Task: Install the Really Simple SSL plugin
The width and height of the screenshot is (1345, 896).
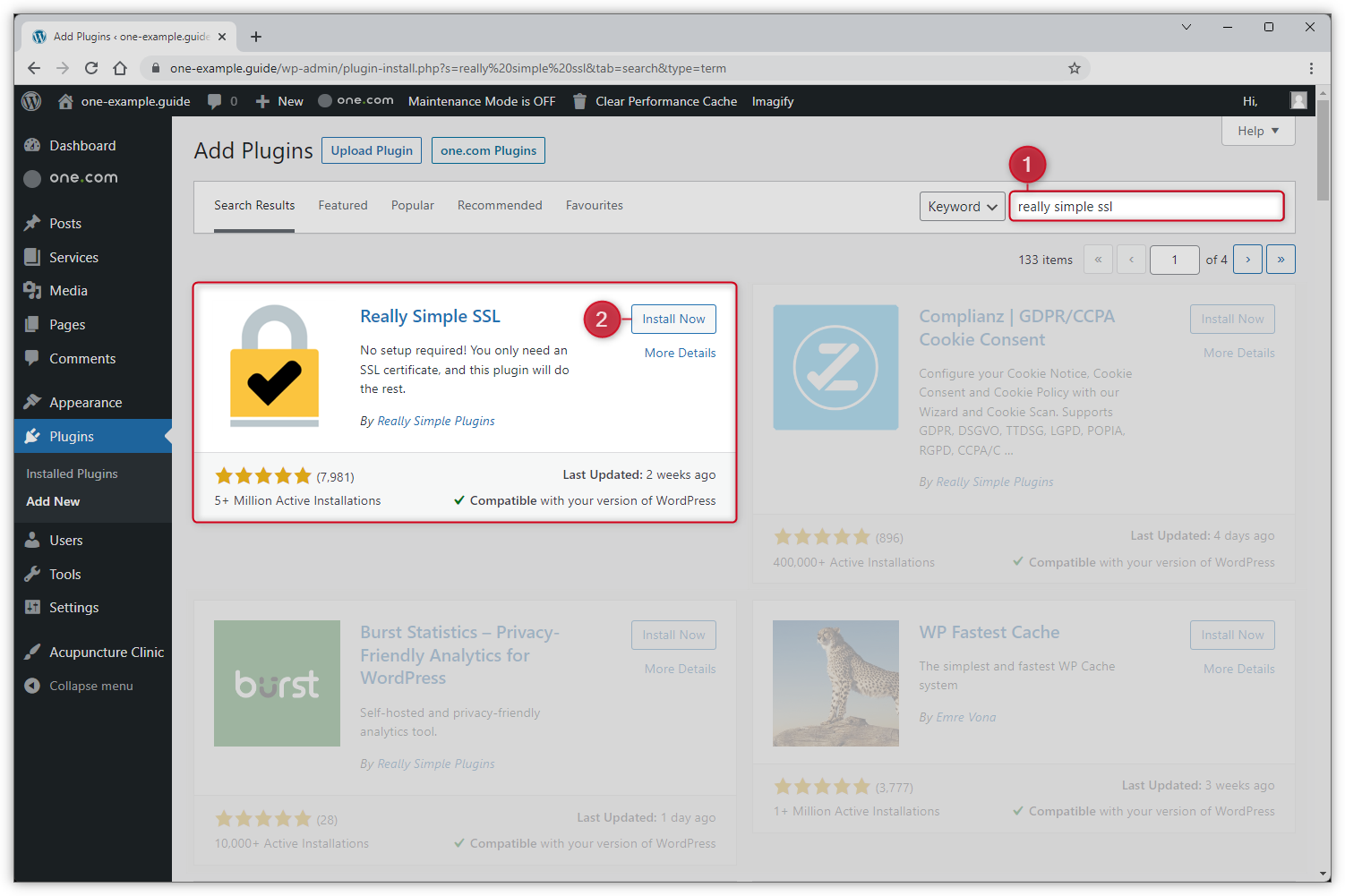Action: 673,319
